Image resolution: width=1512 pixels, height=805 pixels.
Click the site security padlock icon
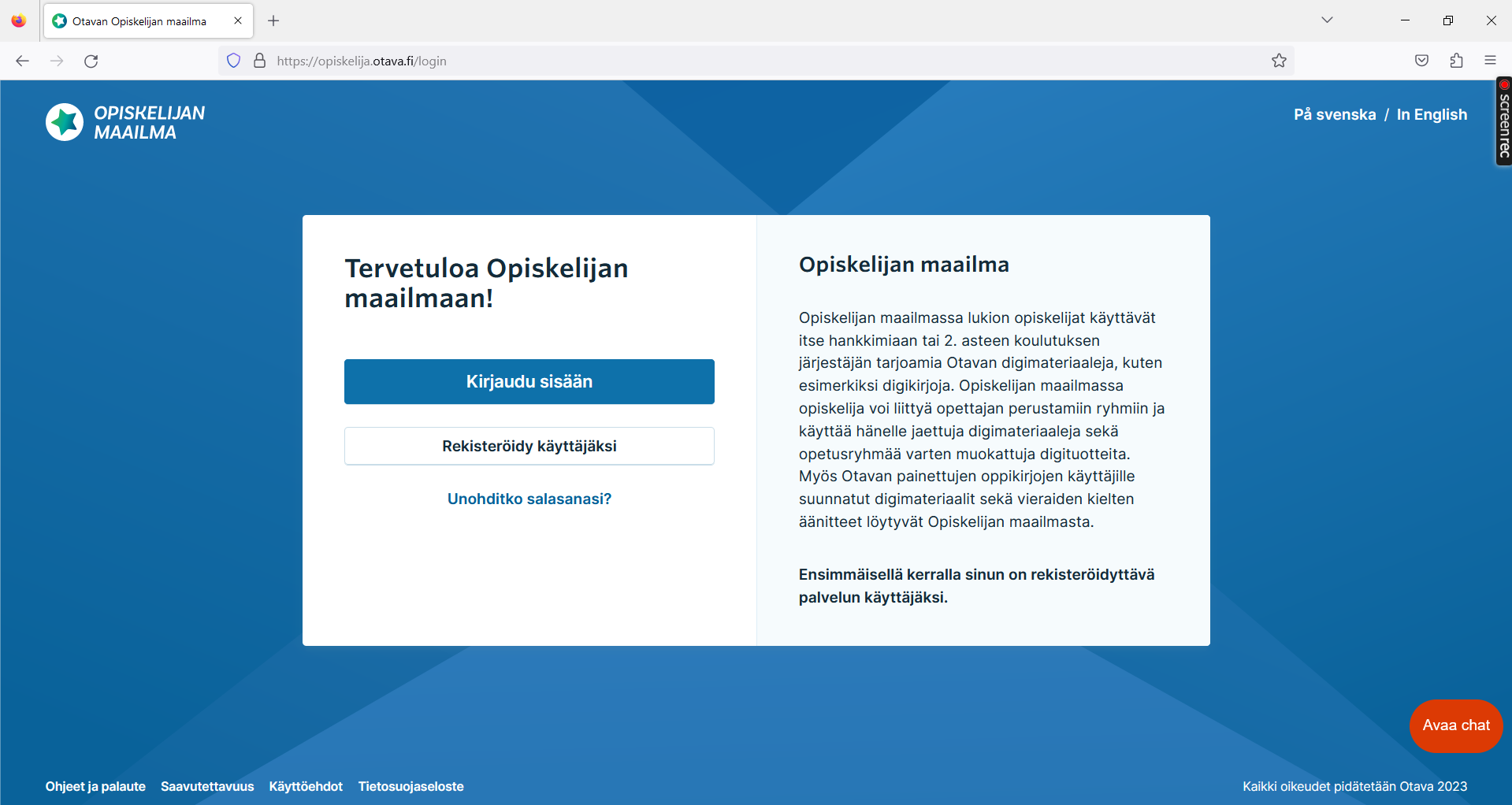click(259, 61)
